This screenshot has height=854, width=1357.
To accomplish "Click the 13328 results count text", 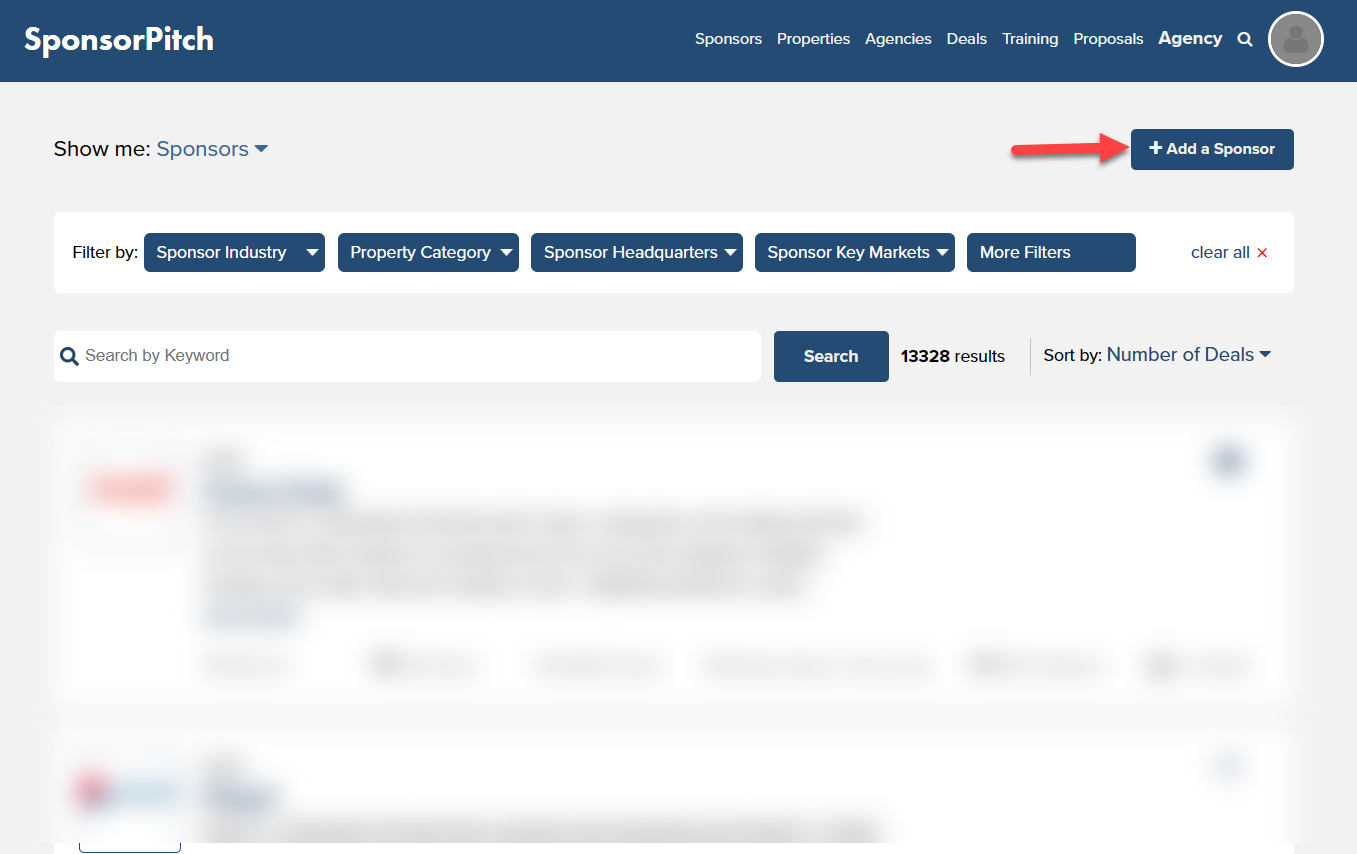I will tap(953, 356).
